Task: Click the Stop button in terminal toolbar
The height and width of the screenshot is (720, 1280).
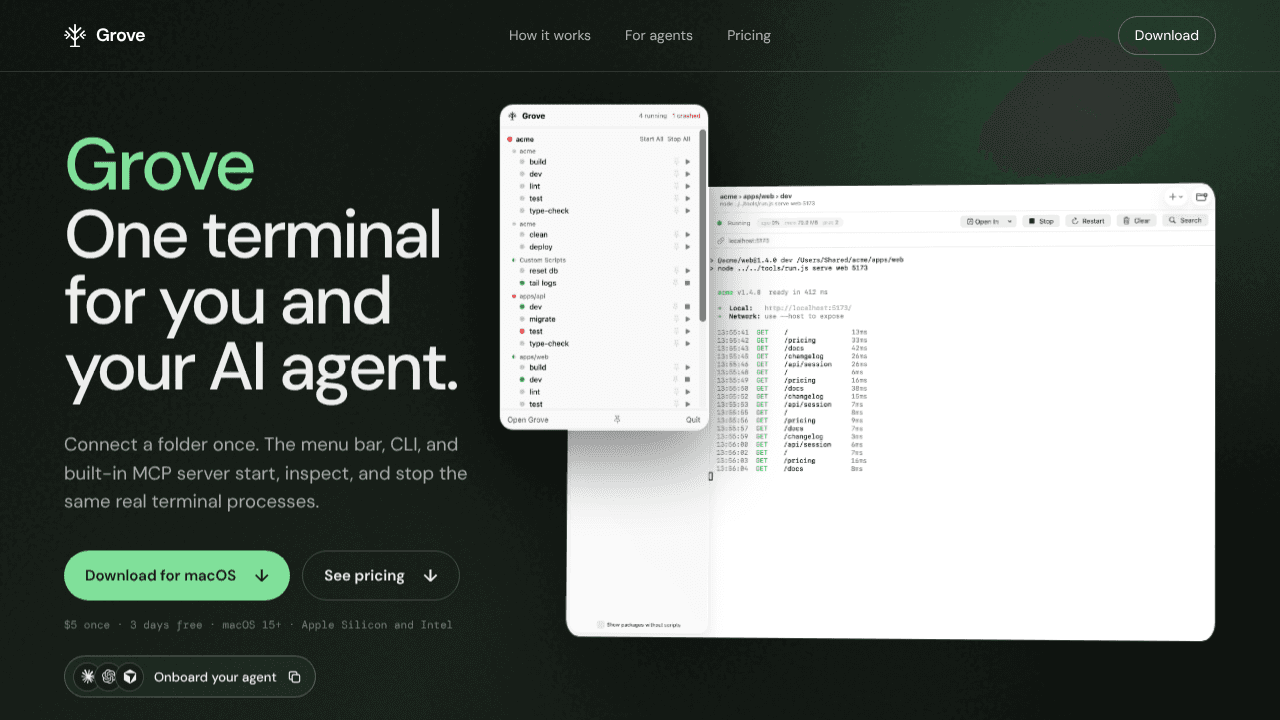Action: coord(1040,221)
